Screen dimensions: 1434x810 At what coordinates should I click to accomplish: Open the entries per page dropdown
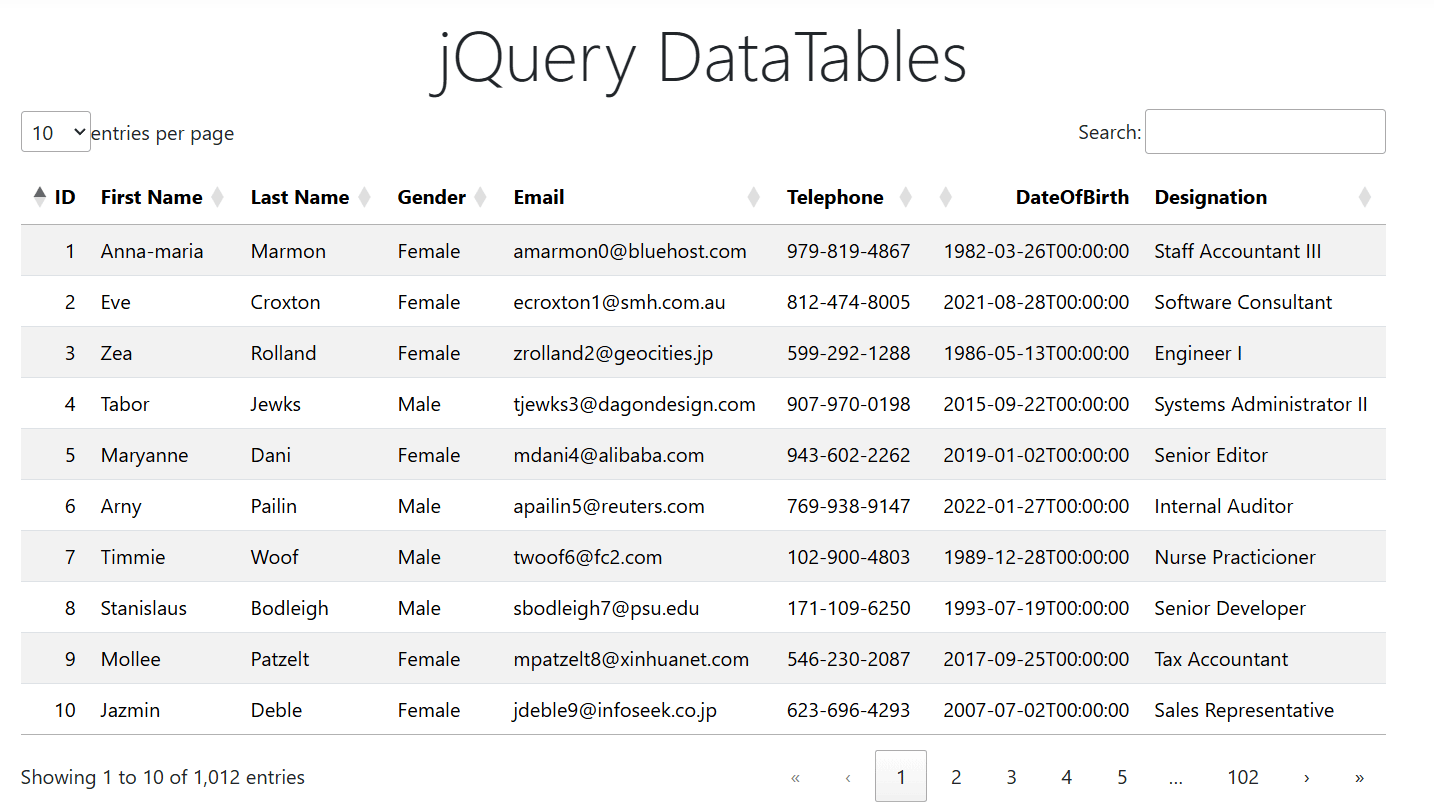click(x=56, y=131)
